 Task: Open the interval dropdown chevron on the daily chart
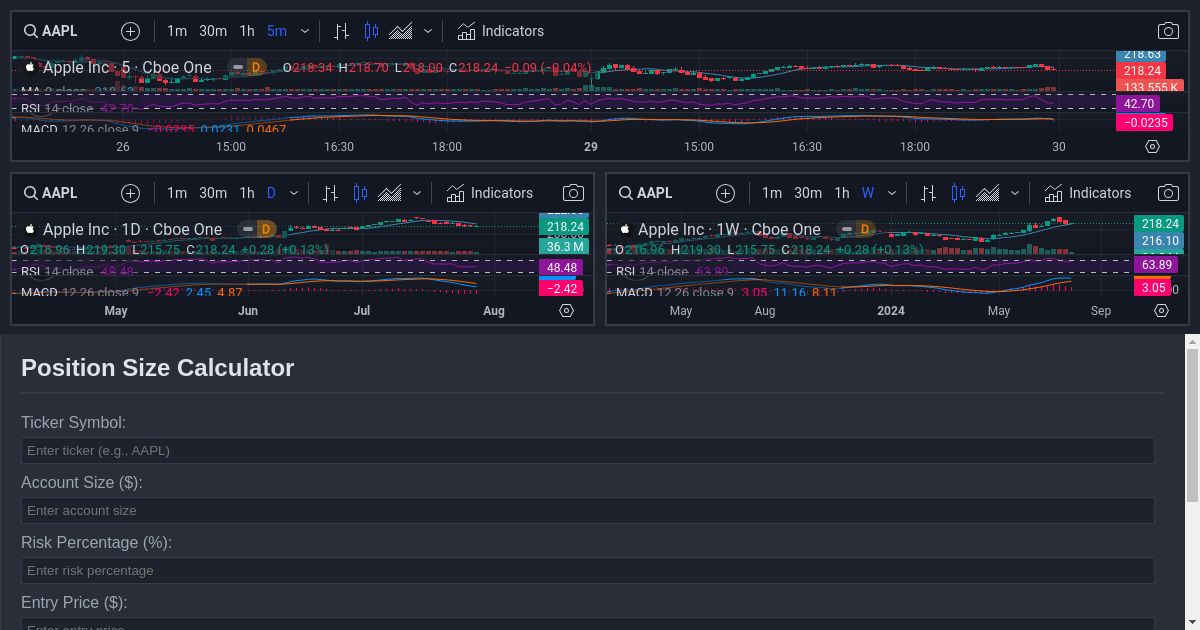point(293,193)
